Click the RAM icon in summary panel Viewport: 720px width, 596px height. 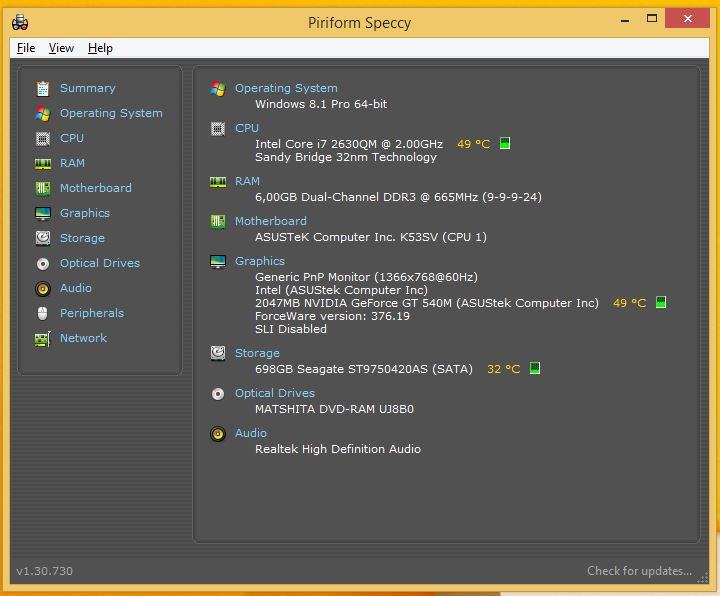(218, 182)
